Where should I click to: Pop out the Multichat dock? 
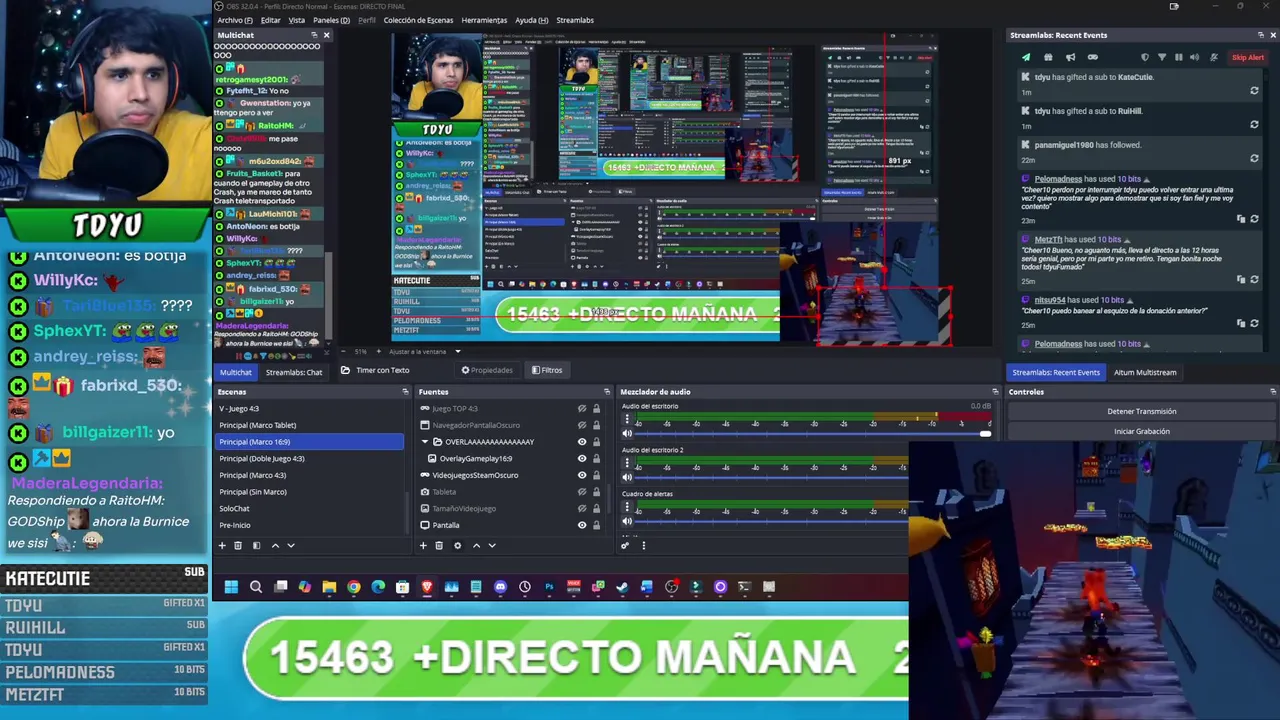pos(314,35)
